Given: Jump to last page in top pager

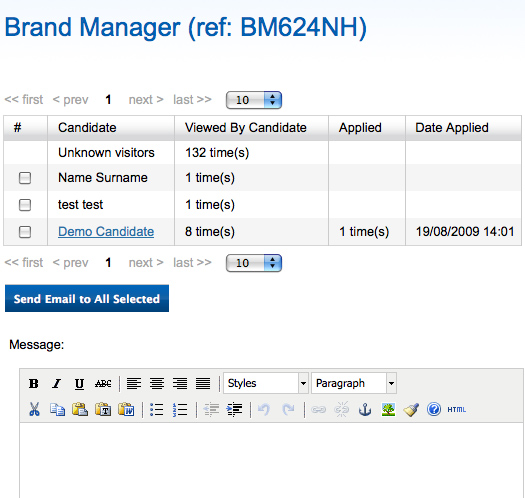Looking at the screenshot, I should pos(193,100).
